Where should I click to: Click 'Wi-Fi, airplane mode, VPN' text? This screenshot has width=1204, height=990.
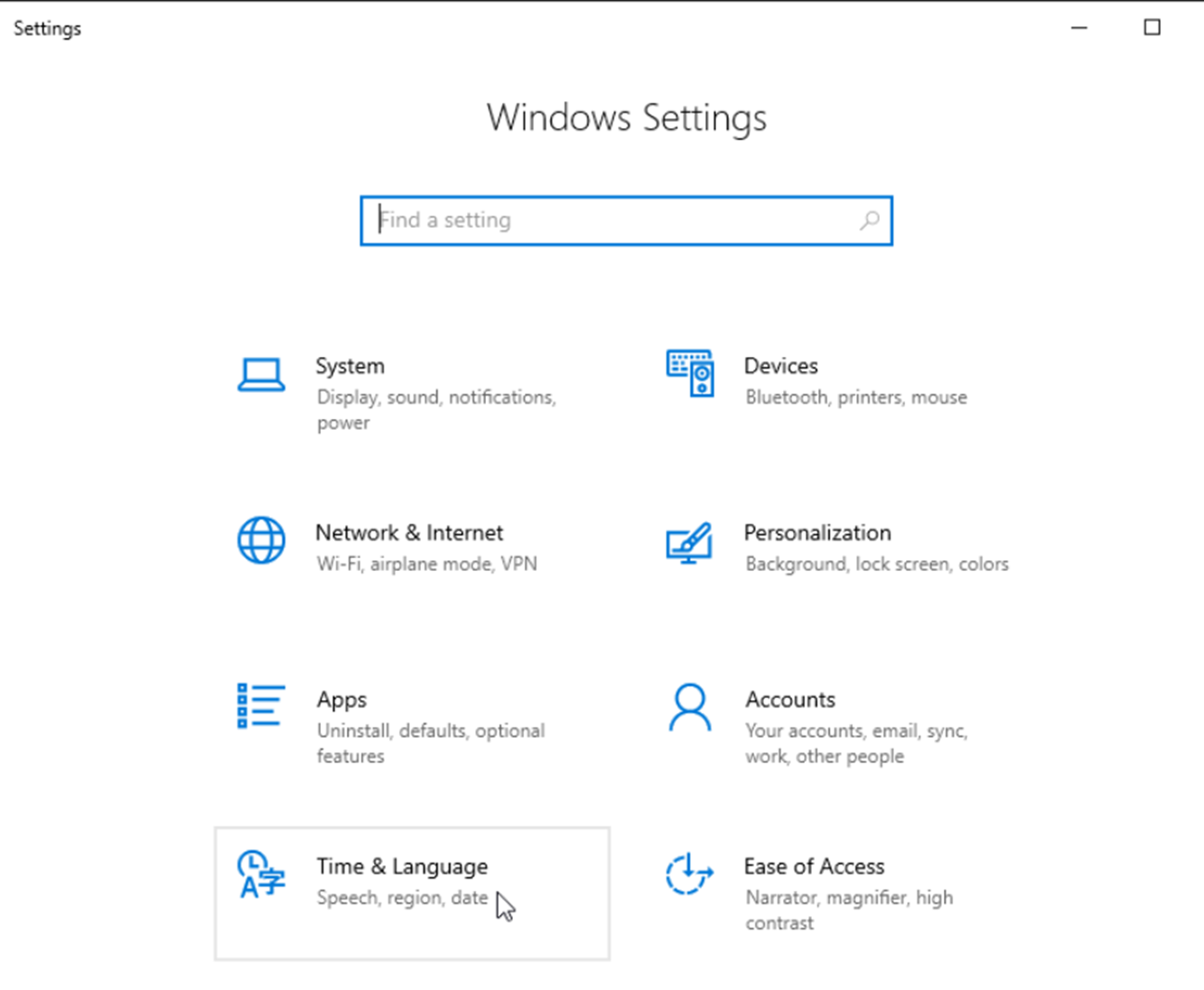point(426,565)
